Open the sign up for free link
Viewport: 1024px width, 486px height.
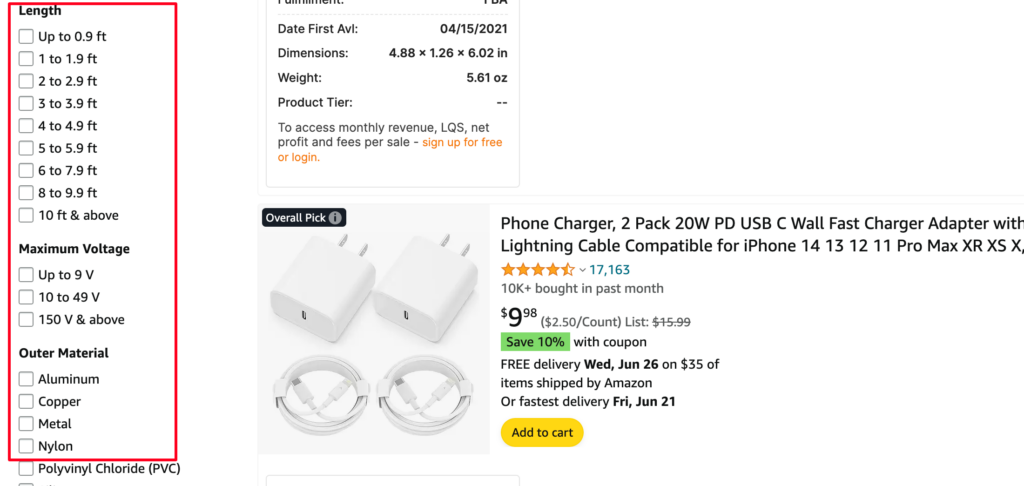coord(462,143)
